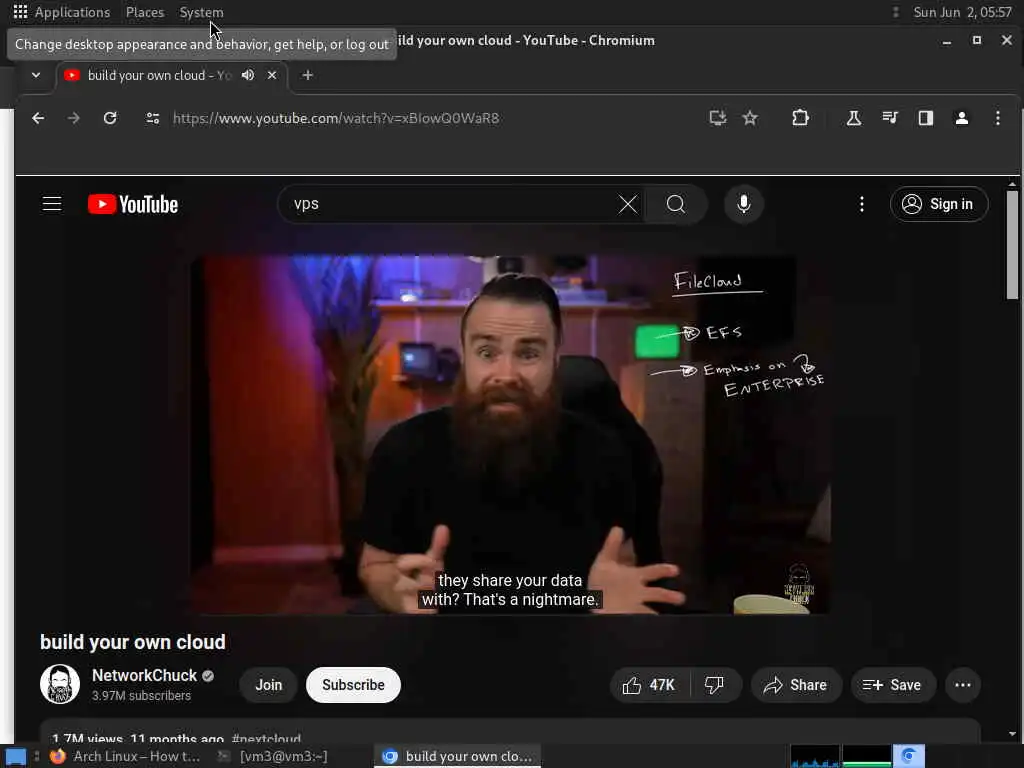The width and height of the screenshot is (1024, 768).
Task: Dislike the video
Action: coord(715,685)
